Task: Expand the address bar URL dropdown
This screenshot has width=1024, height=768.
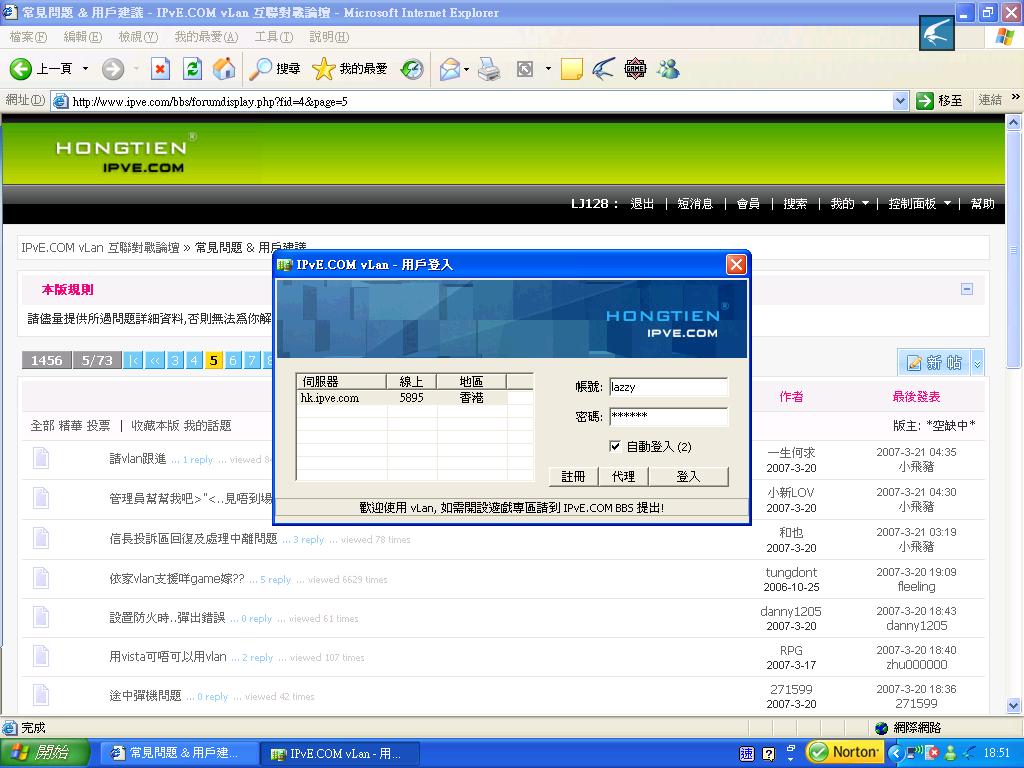Action: [900, 101]
